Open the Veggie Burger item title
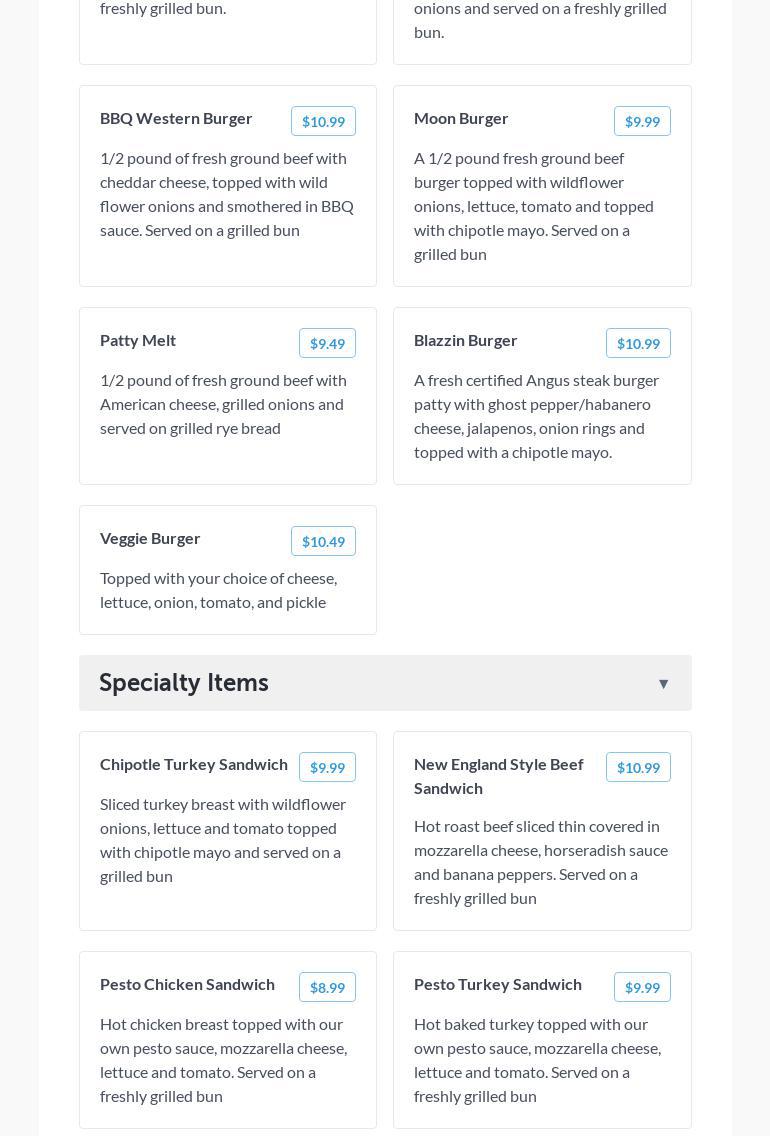Image resolution: width=770 pixels, height=1136 pixels. point(150,538)
